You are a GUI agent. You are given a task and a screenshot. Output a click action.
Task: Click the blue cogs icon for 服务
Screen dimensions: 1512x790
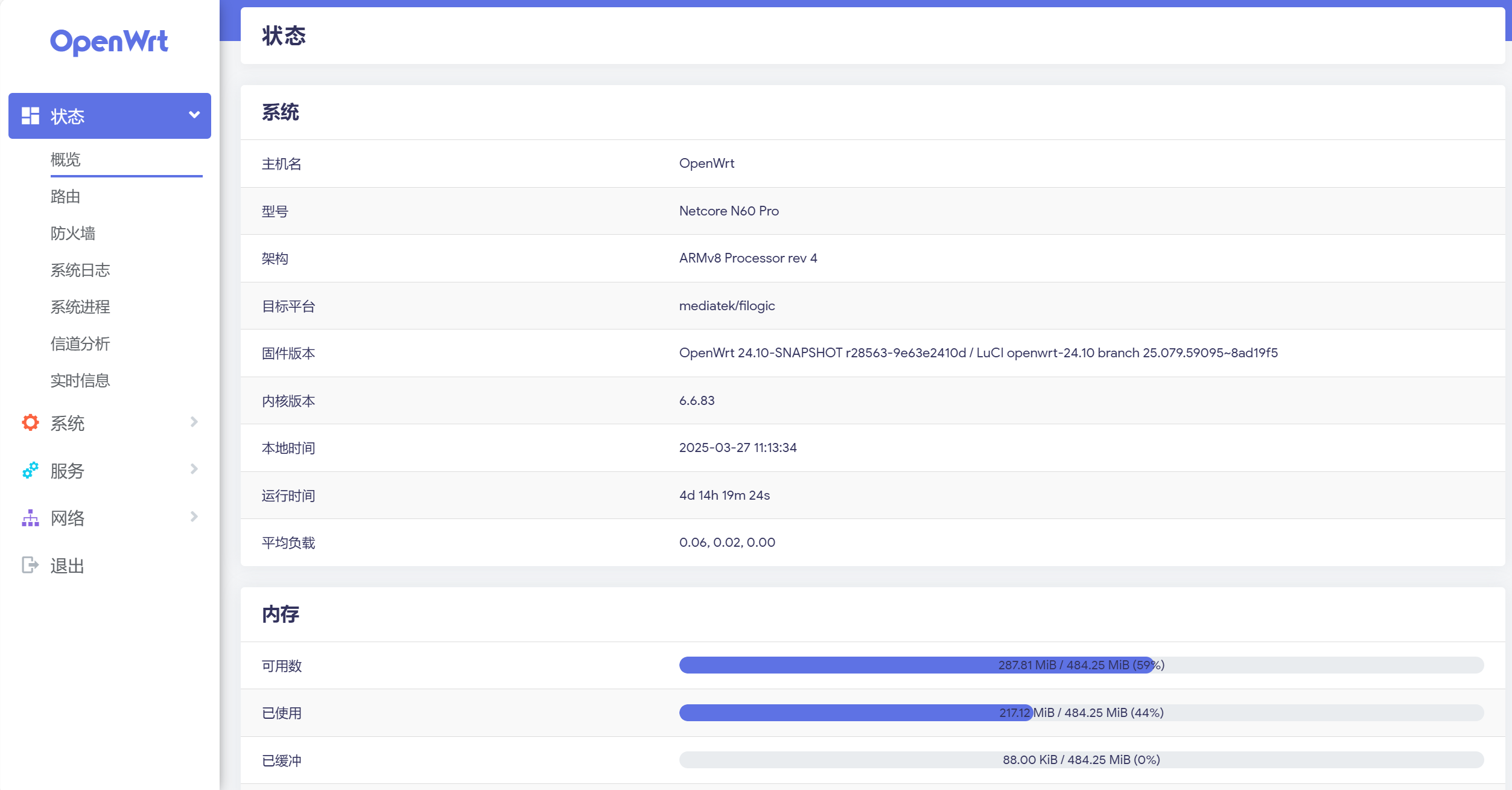click(30, 470)
